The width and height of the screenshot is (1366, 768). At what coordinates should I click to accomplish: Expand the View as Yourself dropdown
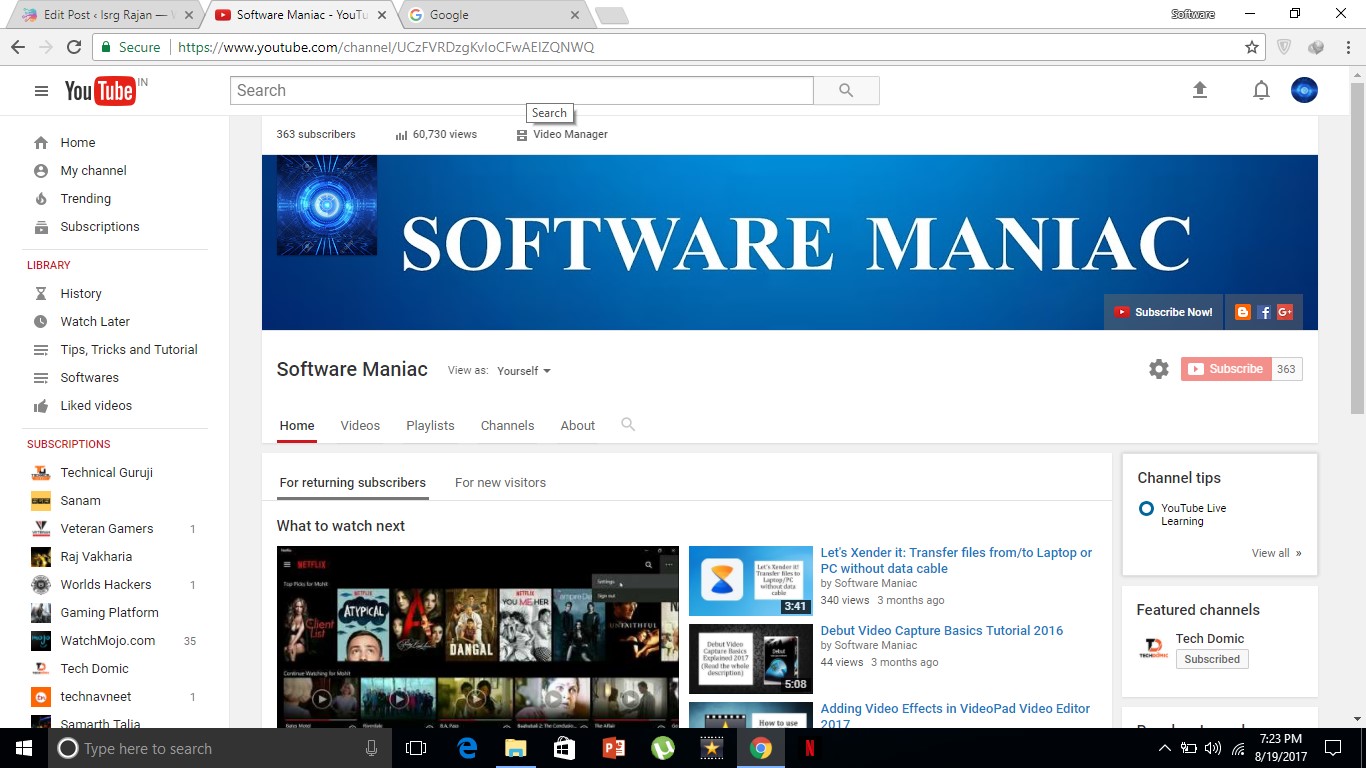coord(524,371)
